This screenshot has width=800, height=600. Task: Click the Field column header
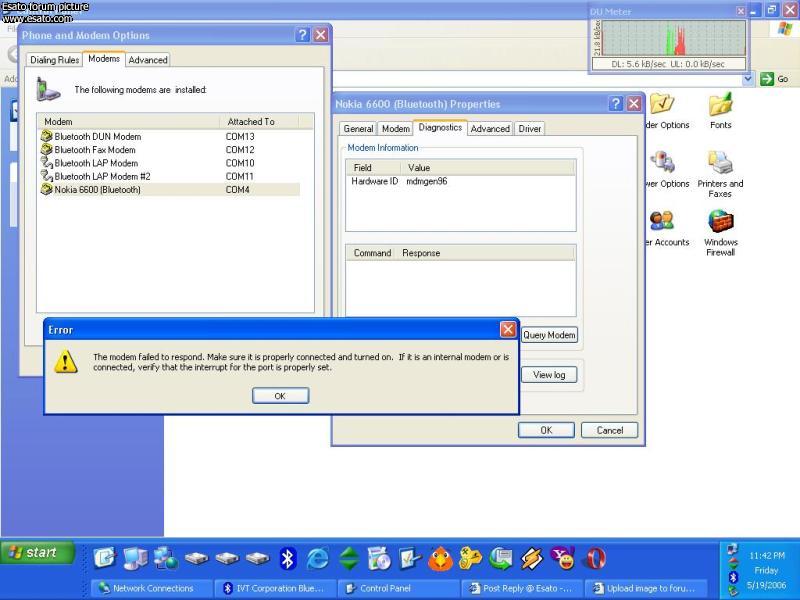373,167
